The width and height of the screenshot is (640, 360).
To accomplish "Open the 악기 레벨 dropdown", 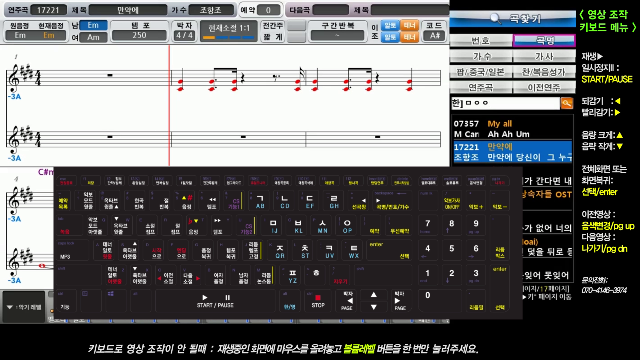I will 24,307.
